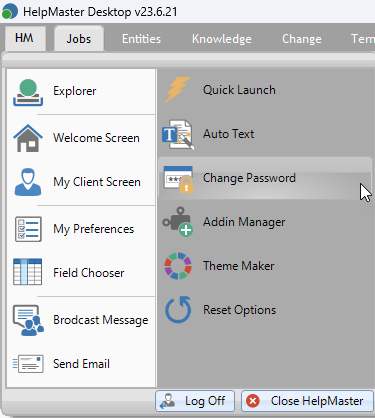Open the Auto Text icon
Screen dimensions: 375x418
tap(178, 134)
